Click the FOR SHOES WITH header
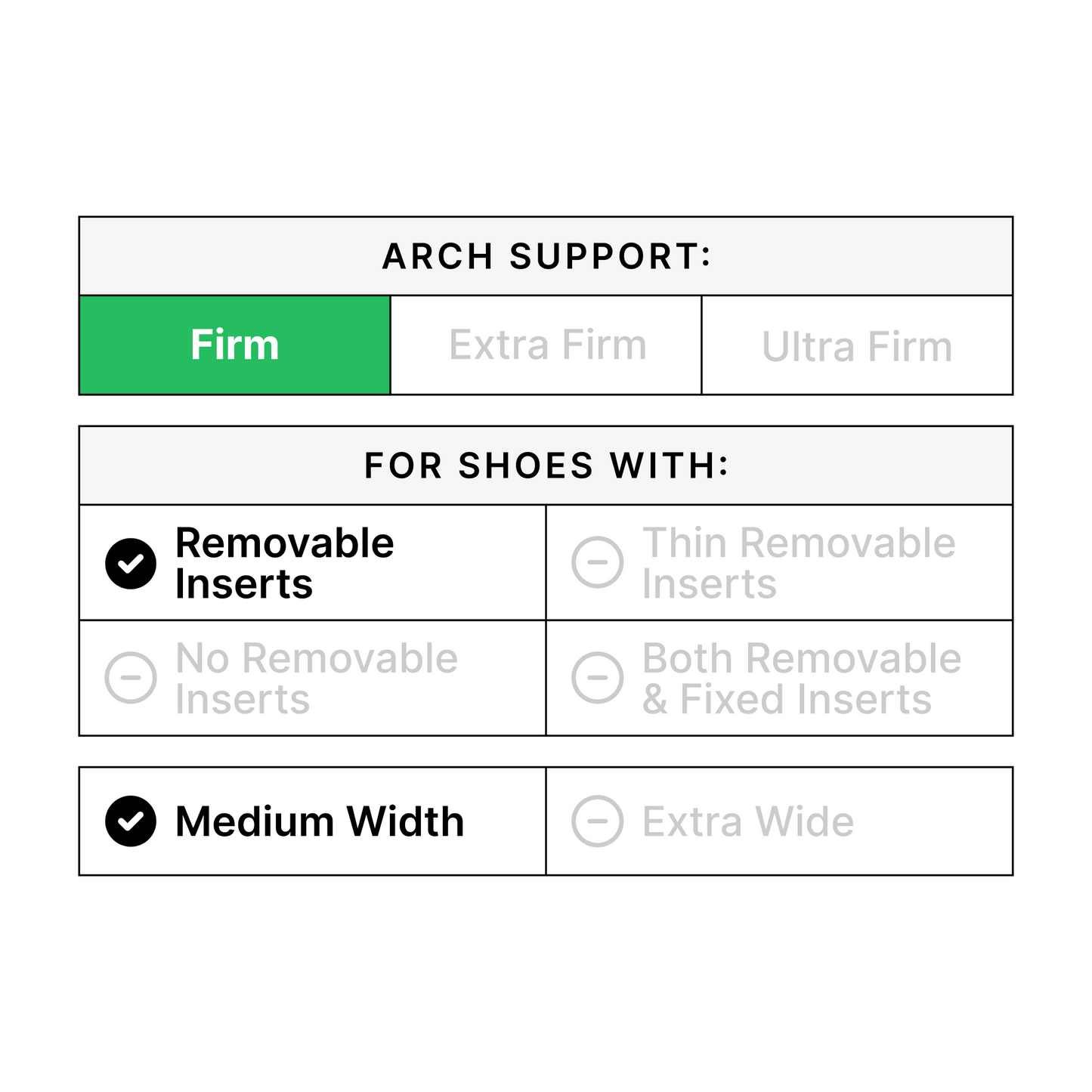Screen dimensions: 1092x1092 [546, 466]
